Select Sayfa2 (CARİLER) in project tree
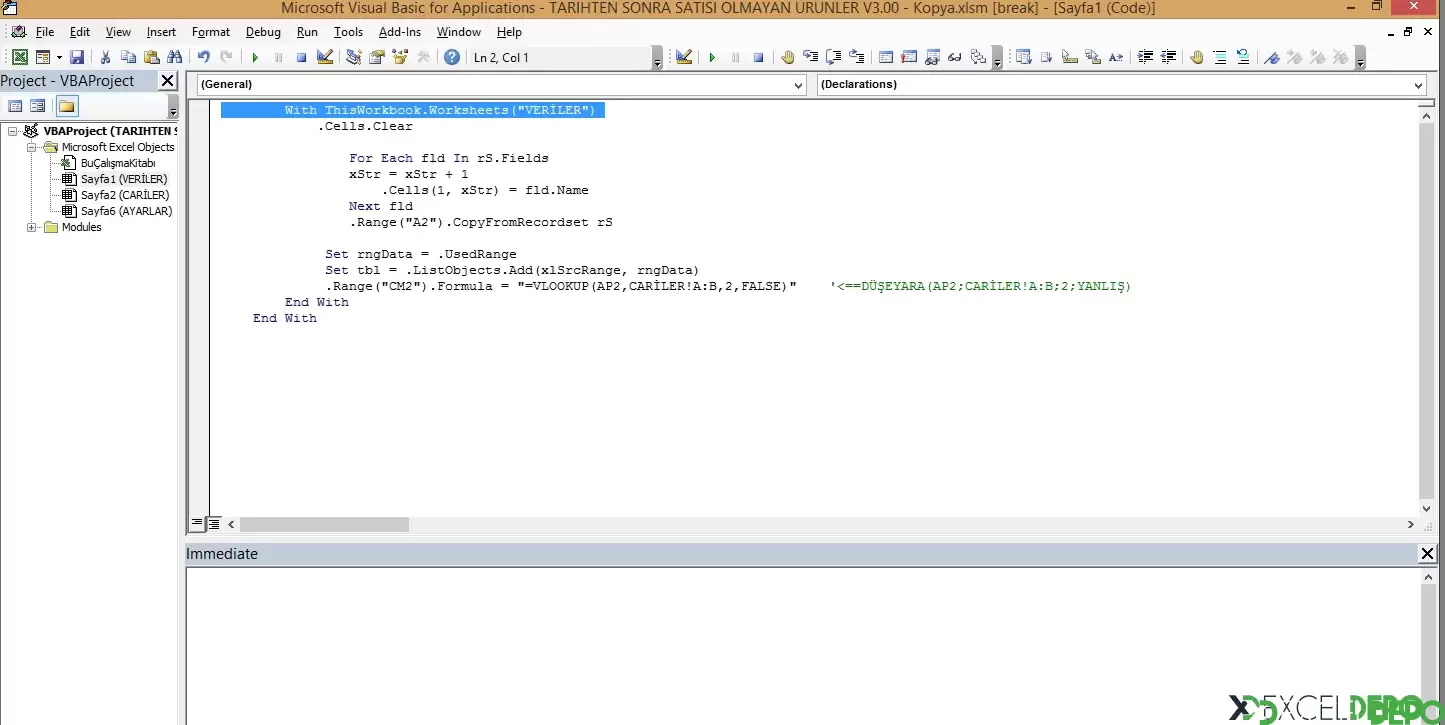 (125, 195)
